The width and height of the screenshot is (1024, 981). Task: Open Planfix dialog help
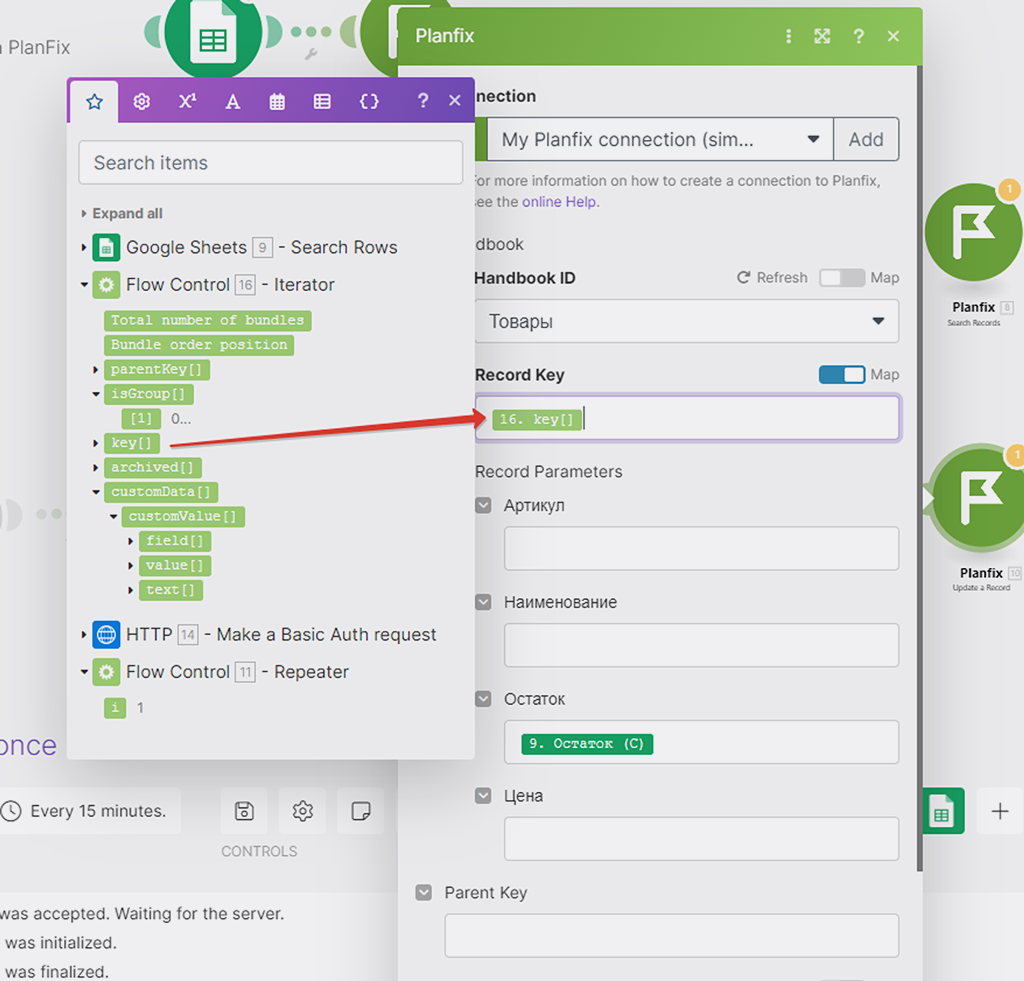(859, 36)
